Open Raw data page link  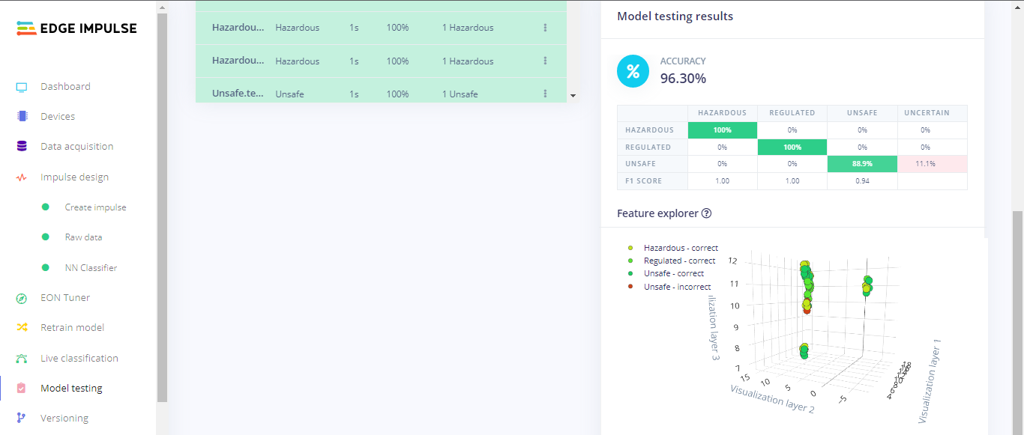(83, 238)
